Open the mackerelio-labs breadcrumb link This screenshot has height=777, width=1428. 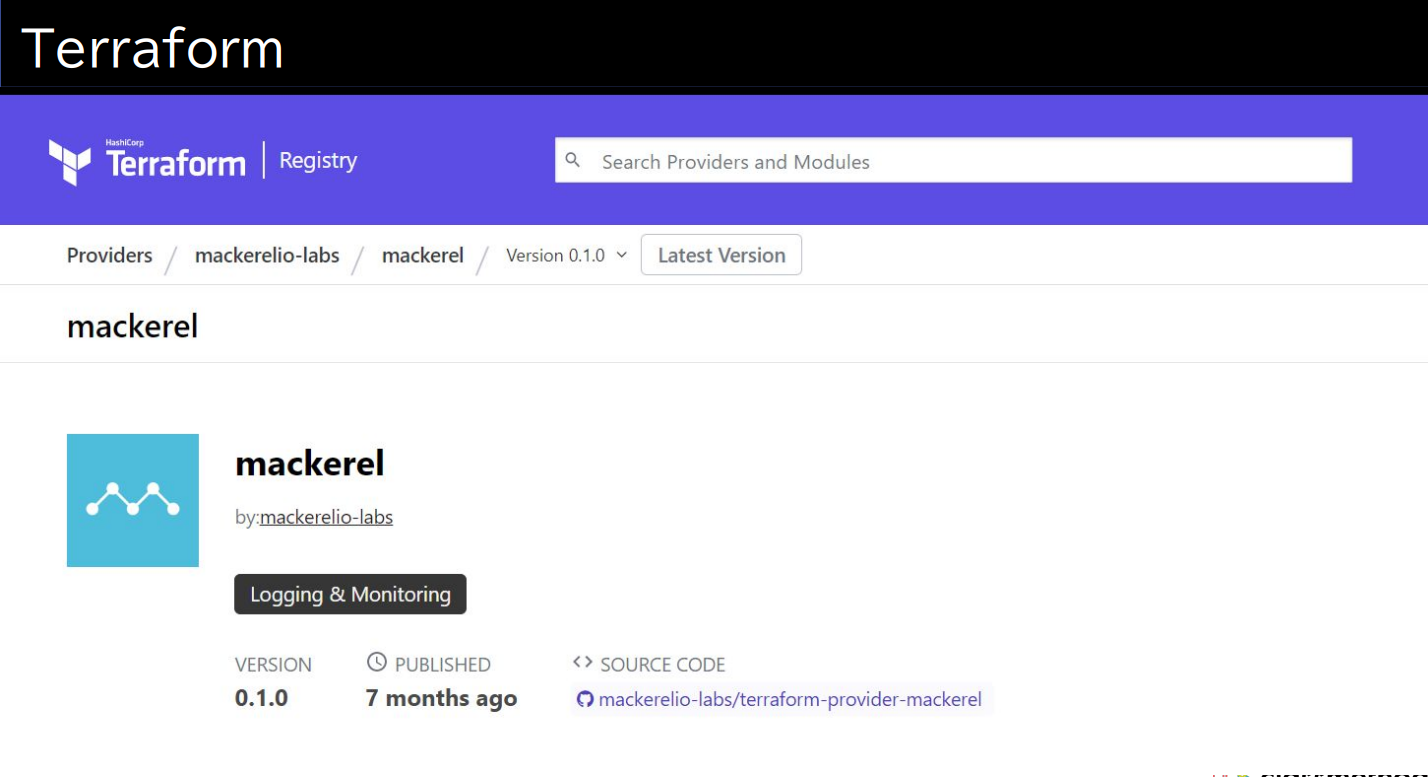coord(267,255)
